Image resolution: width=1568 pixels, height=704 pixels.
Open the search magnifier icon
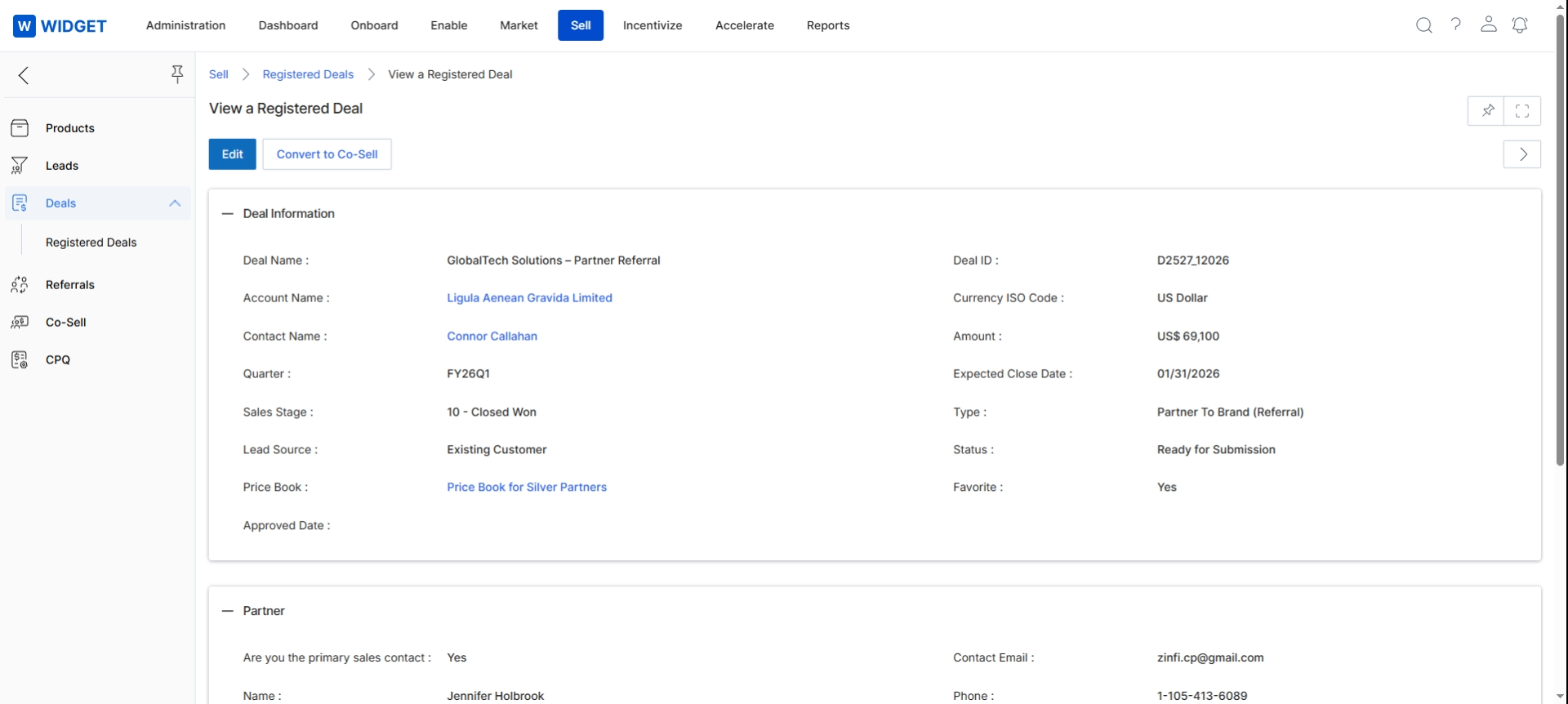click(x=1424, y=25)
